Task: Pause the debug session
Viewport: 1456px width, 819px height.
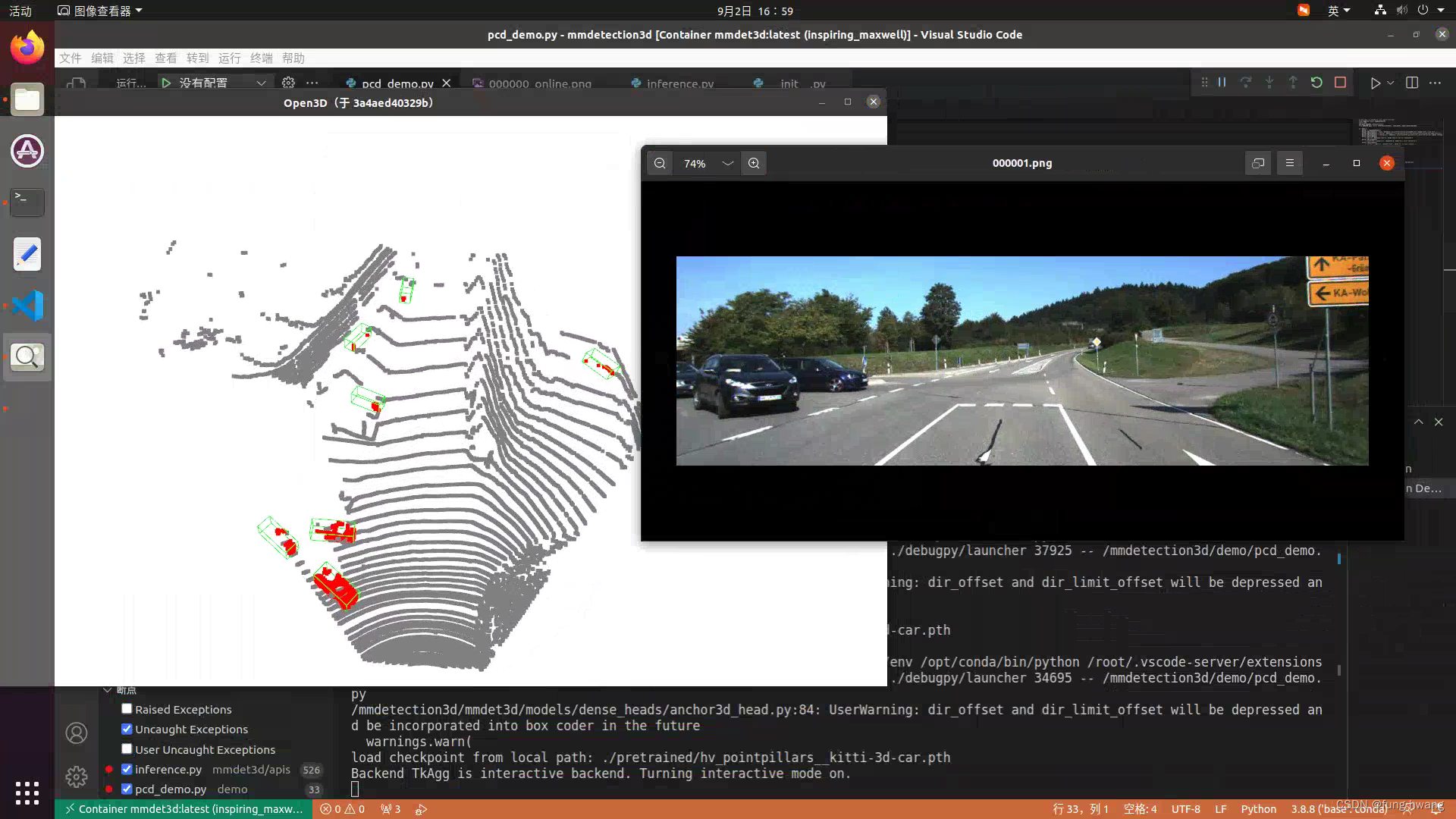Action: pyautogui.click(x=1222, y=83)
